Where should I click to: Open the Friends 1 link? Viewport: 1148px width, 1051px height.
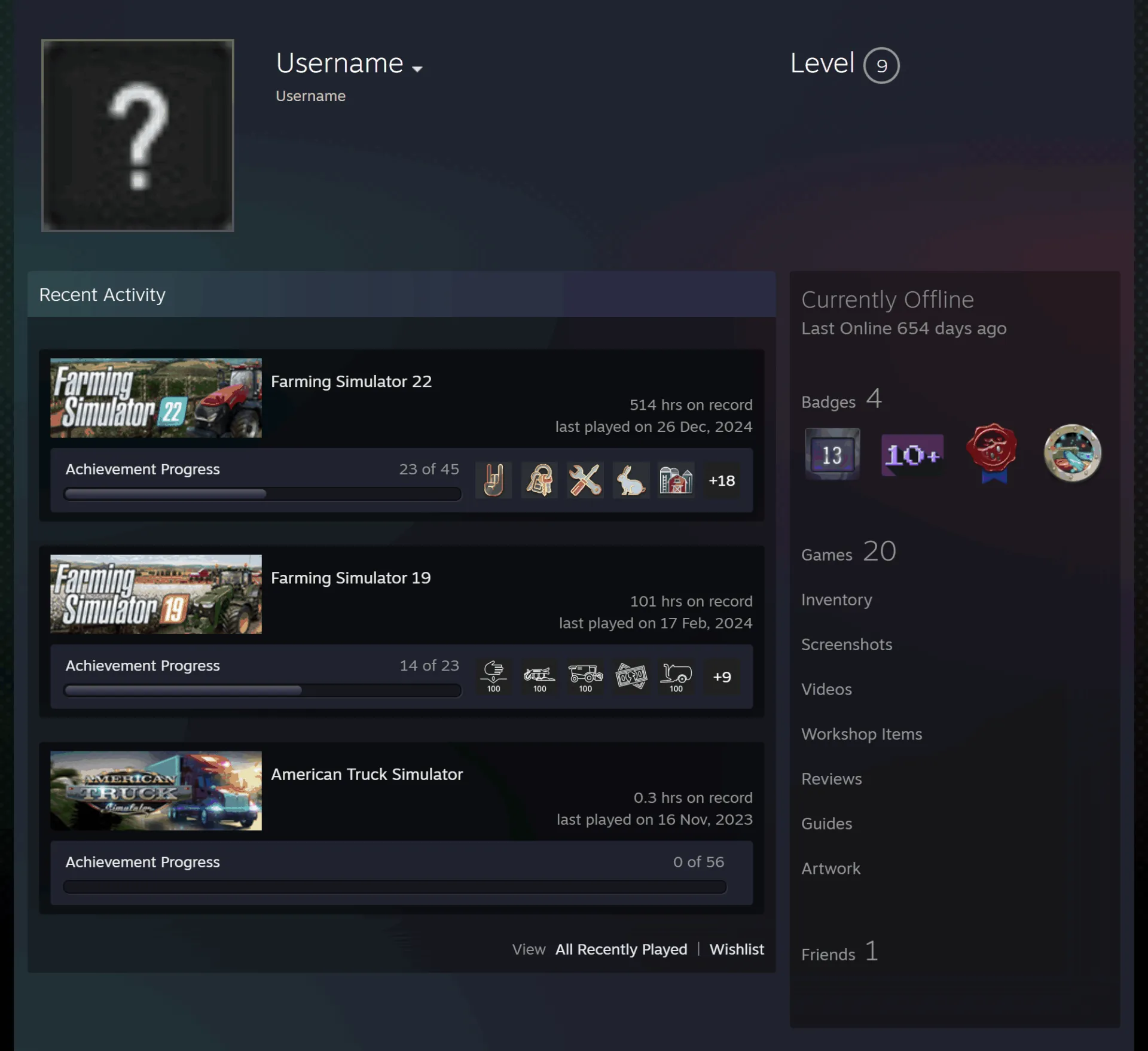coord(839,951)
